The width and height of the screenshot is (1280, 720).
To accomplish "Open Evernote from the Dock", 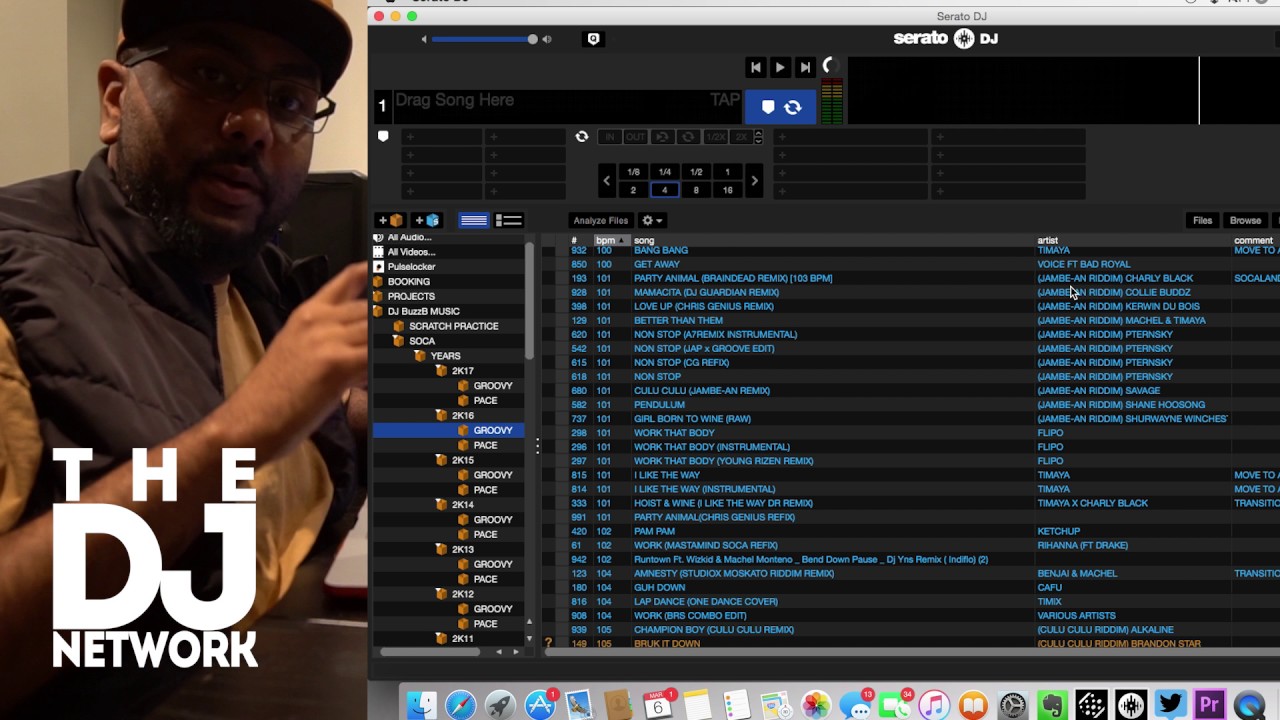I will pyautogui.click(x=1052, y=704).
